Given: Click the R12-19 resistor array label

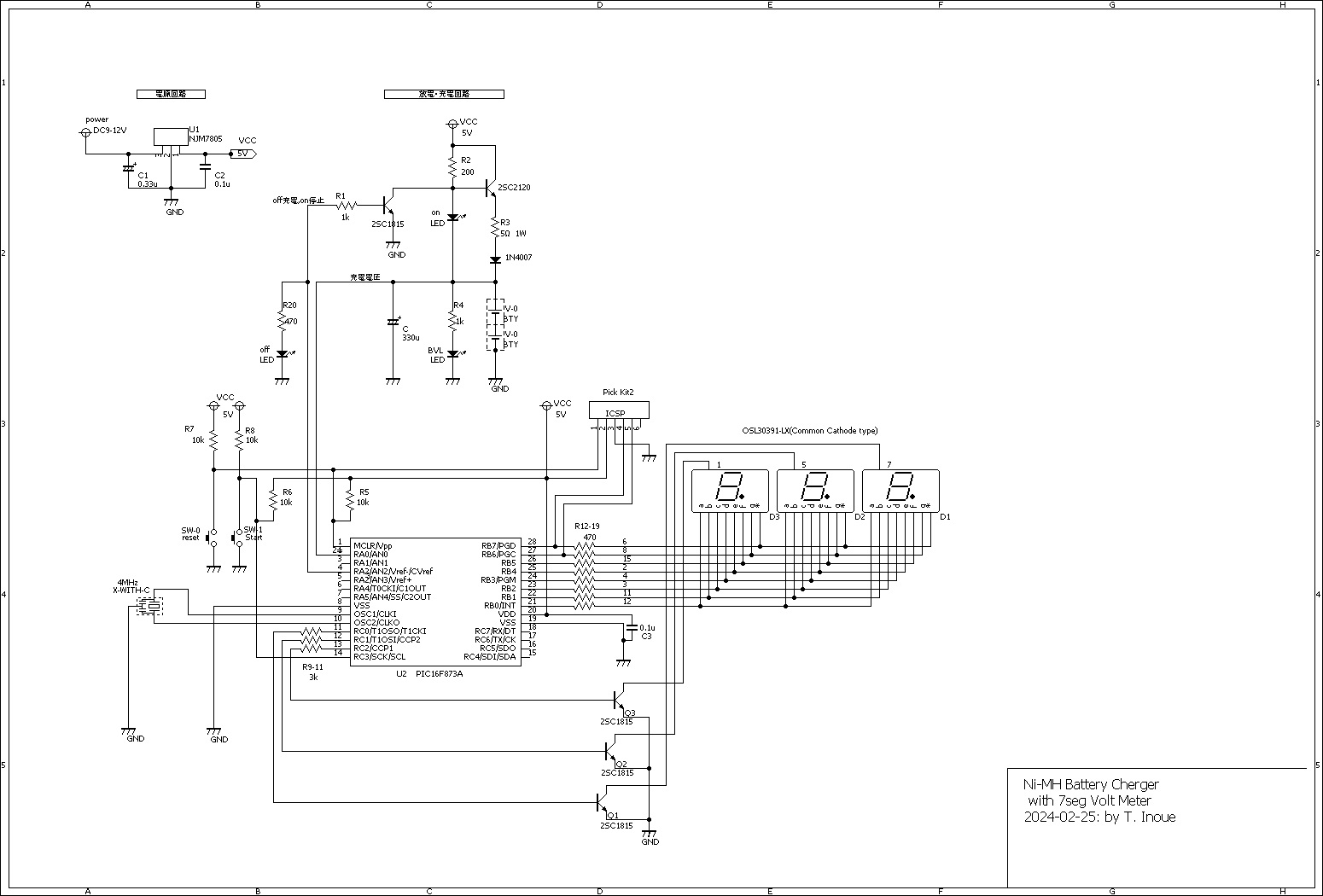Looking at the screenshot, I should [x=587, y=527].
